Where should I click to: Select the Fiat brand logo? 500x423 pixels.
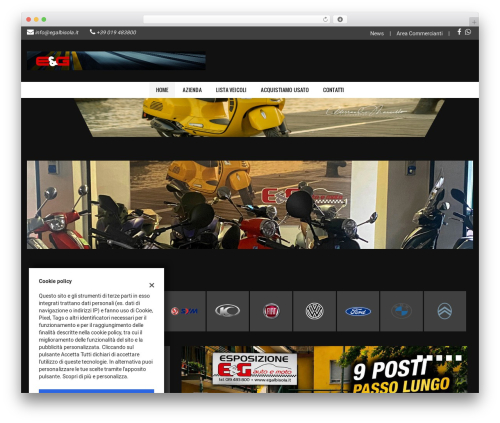[x=271, y=311]
